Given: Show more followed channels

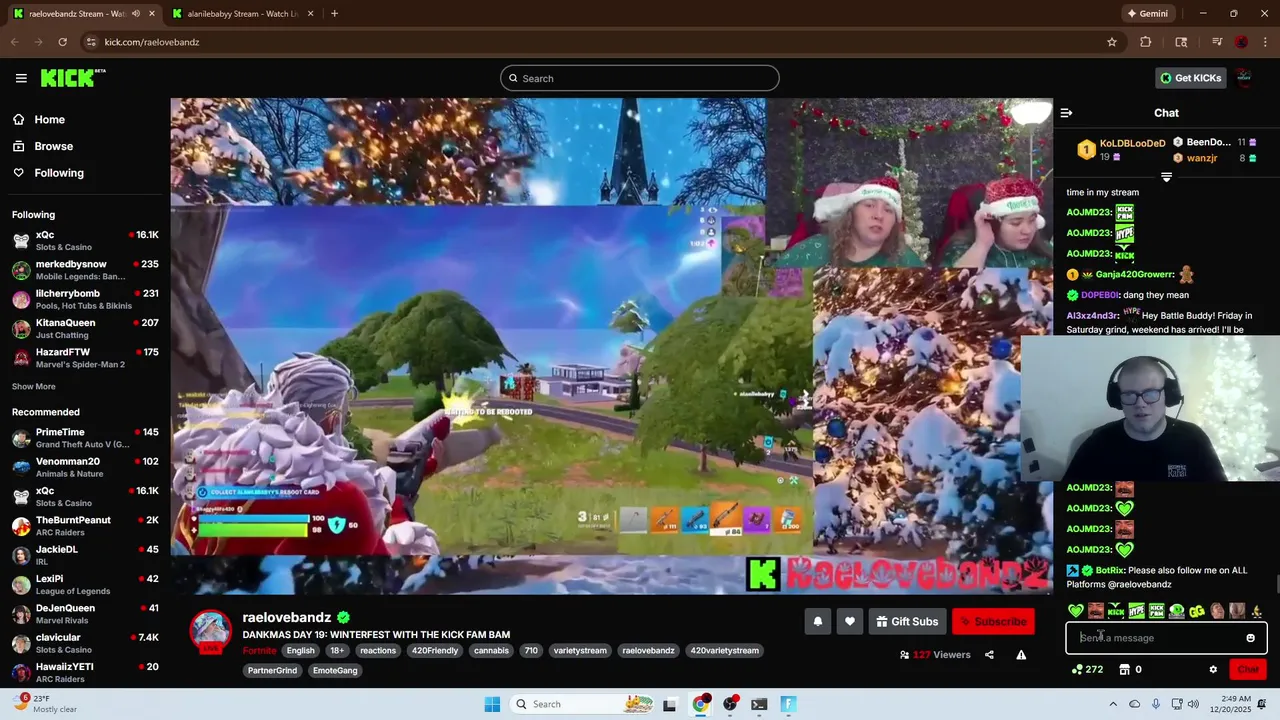Looking at the screenshot, I should [34, 387].
